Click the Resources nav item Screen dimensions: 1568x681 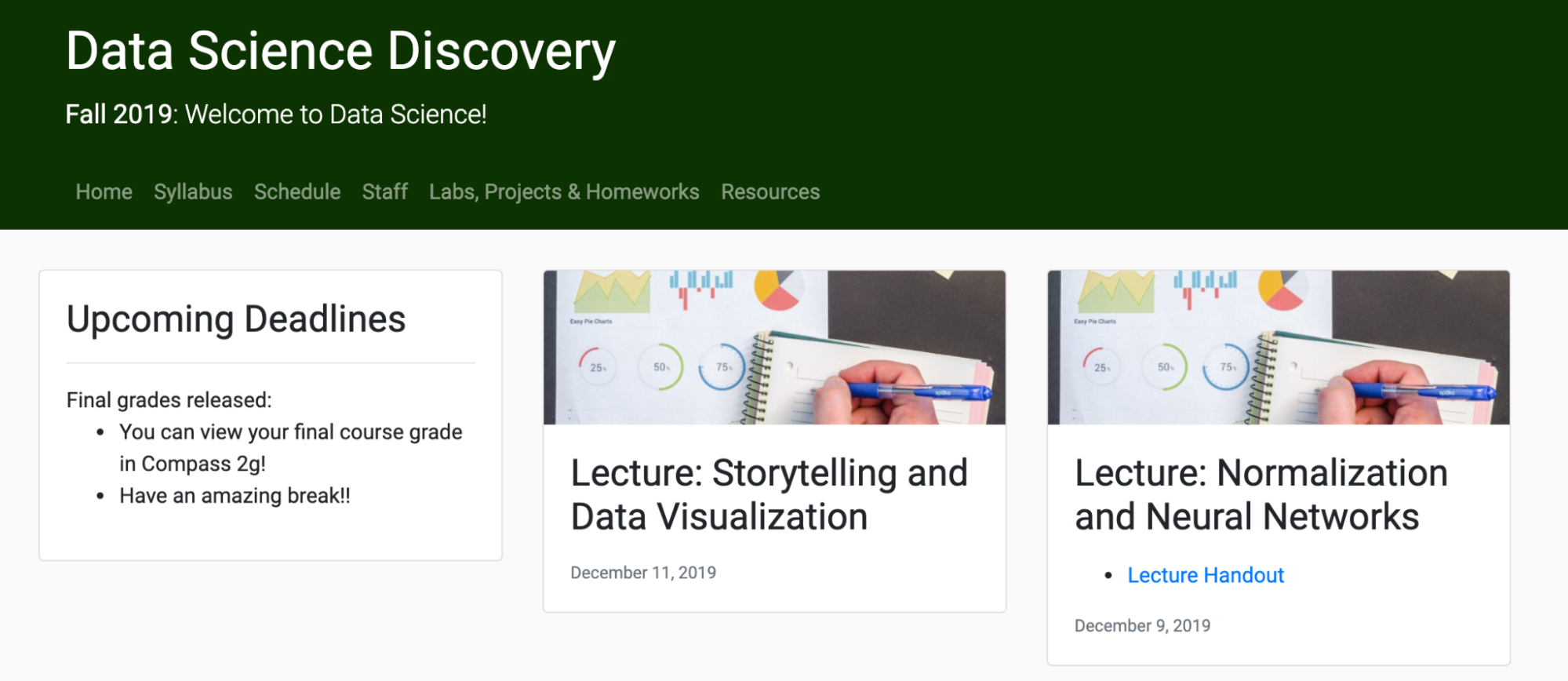(x=770, y=192)
